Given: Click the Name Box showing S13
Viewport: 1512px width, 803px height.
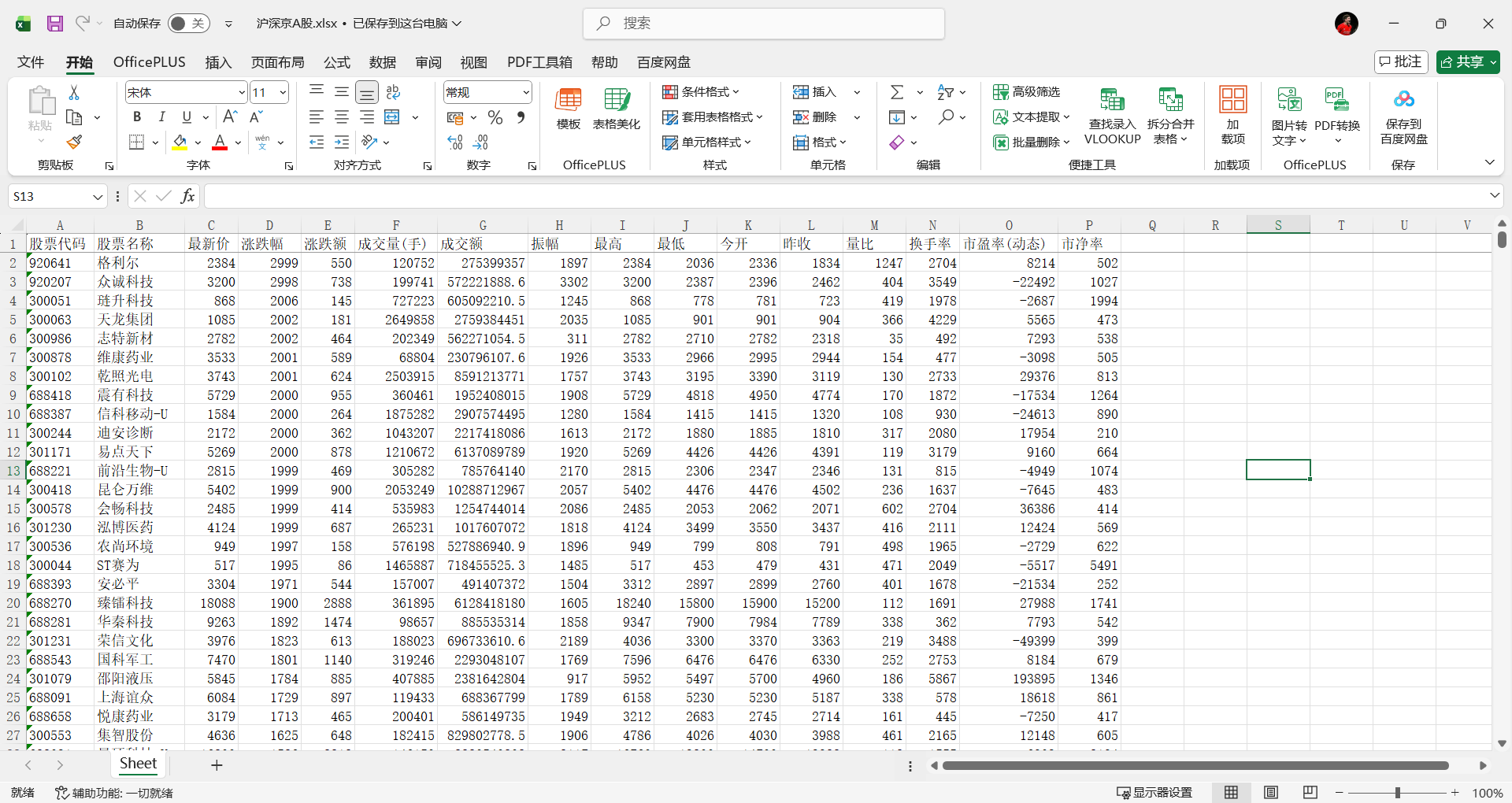Looking at the screenshot, I should point(57,196).
